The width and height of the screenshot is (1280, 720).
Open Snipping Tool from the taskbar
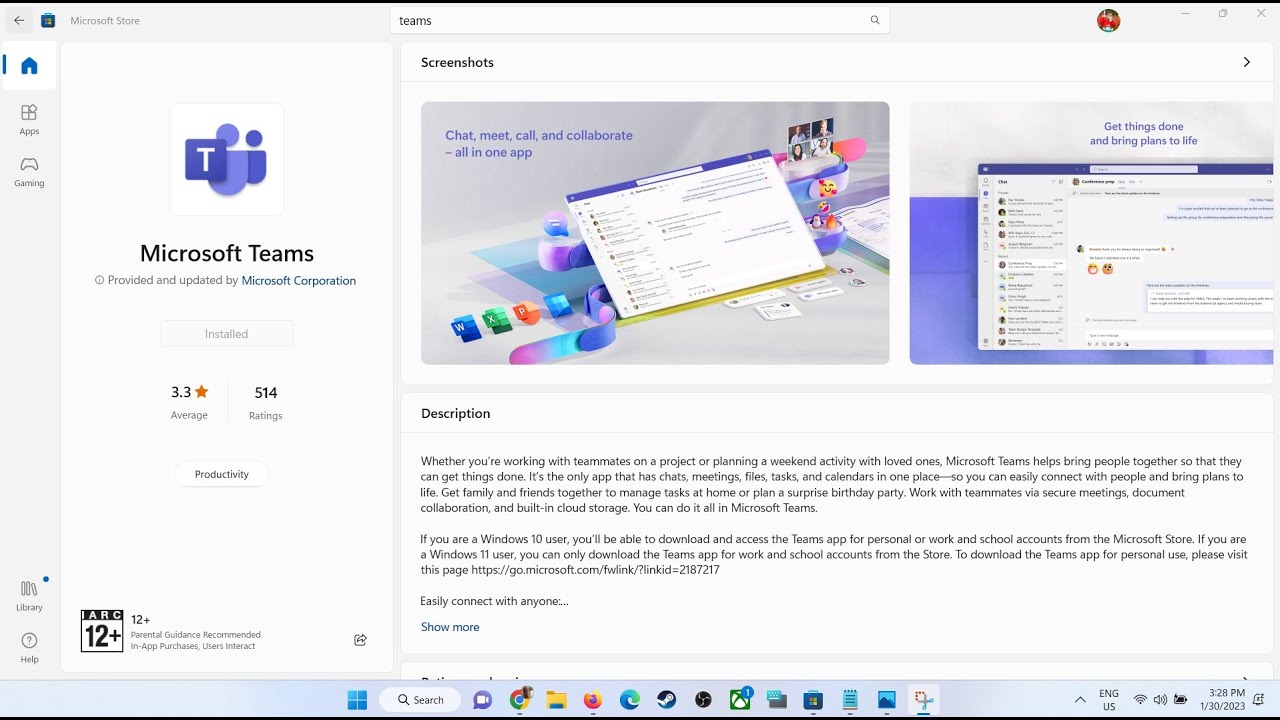click(923, 700)
